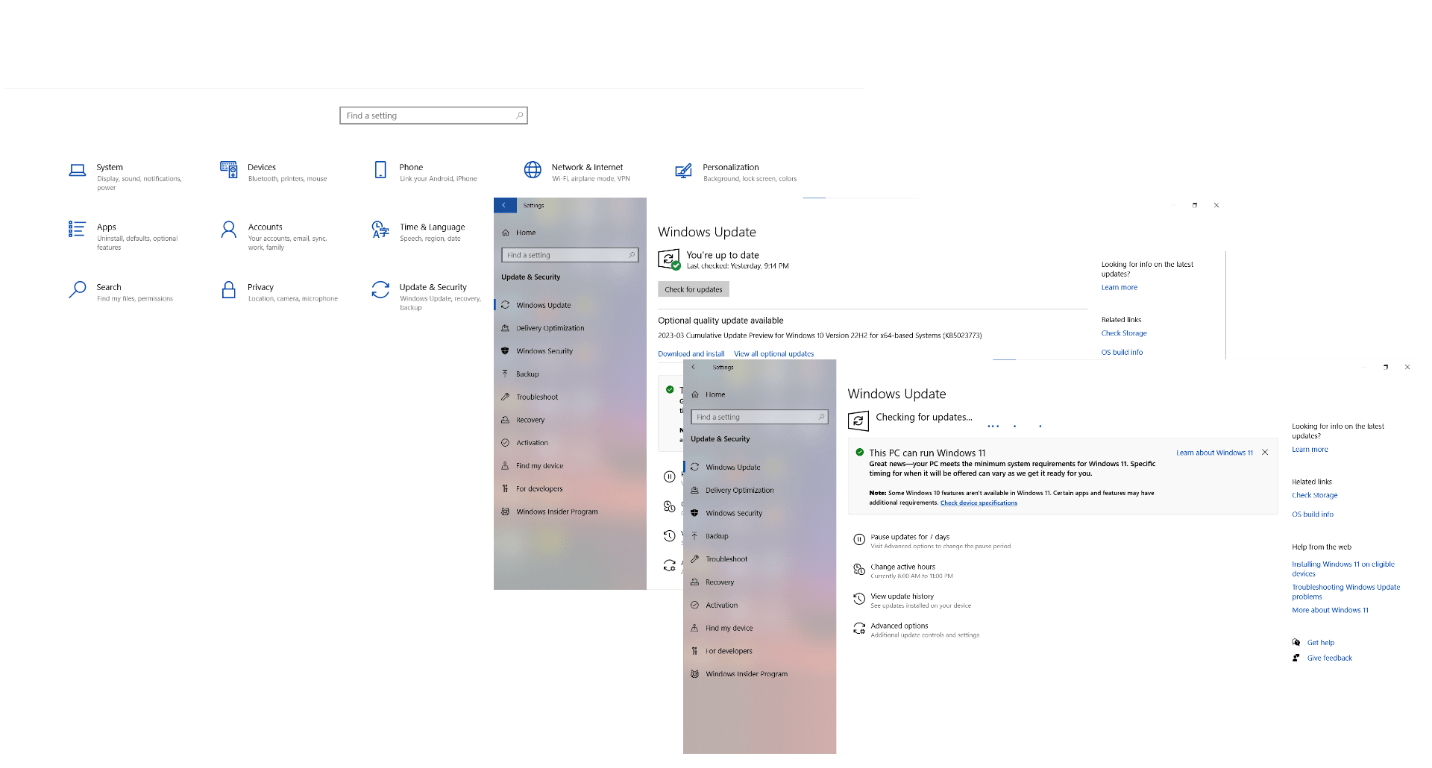This screenshot has height=768, width=1432.
Task: Select For developers in the You're up to date window
Action: (539, 489)
